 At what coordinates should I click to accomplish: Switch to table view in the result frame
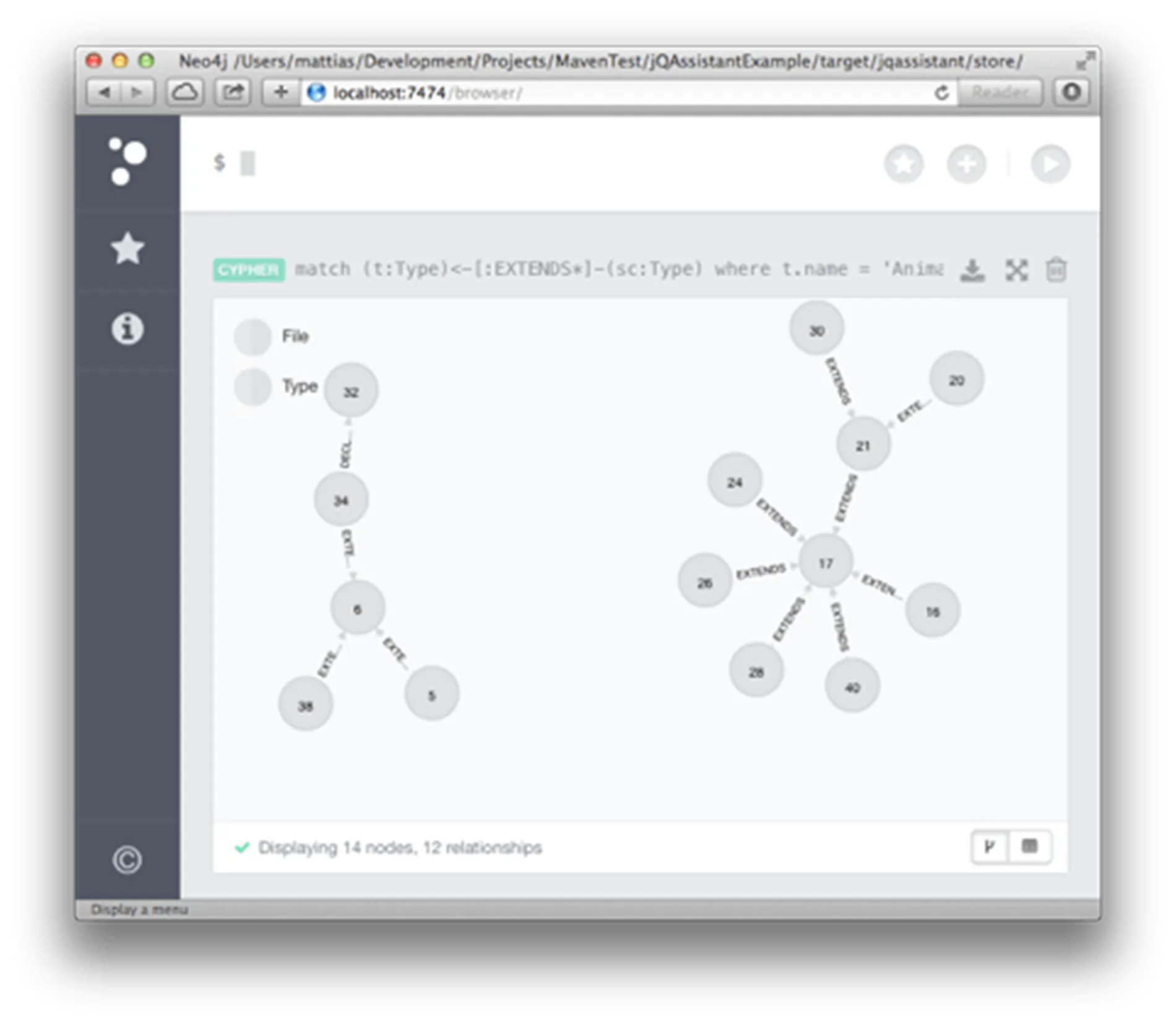[x=1029, y=847]
